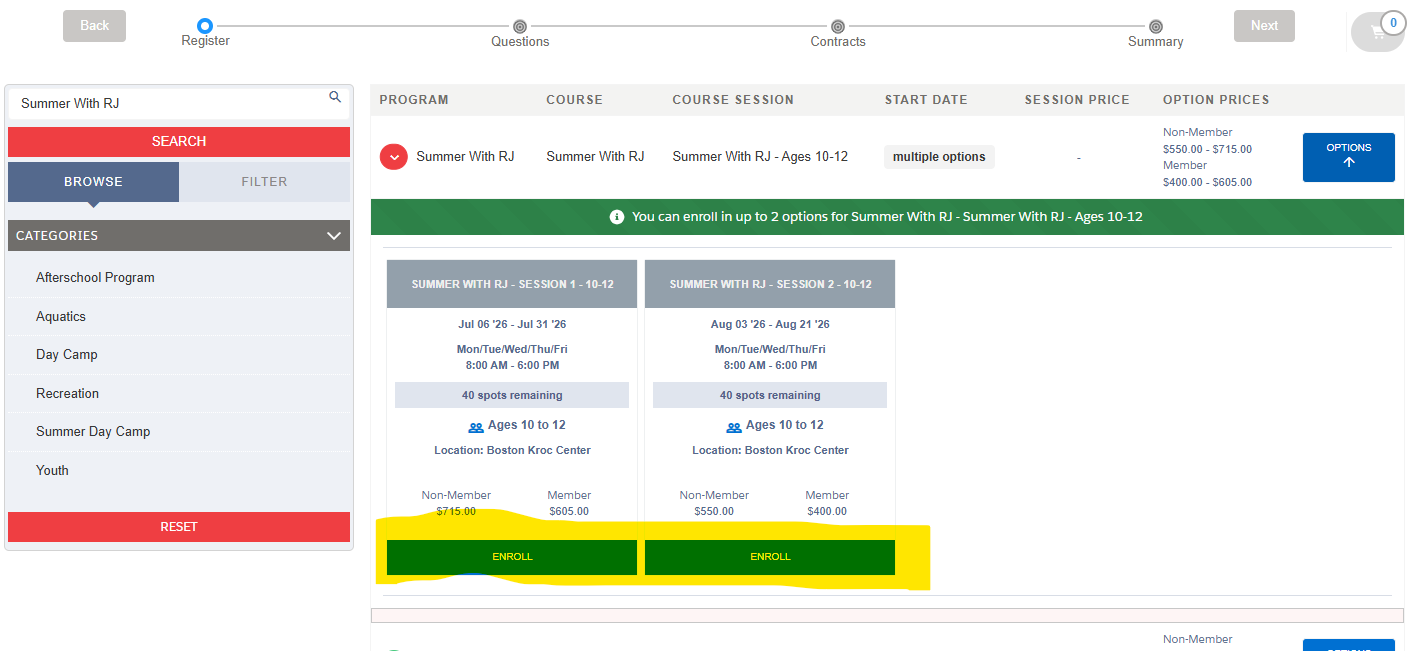Viewport: 1416px width, 651px height.
Task: Click the COURSE SESSION column header
Action: (733, 100)
